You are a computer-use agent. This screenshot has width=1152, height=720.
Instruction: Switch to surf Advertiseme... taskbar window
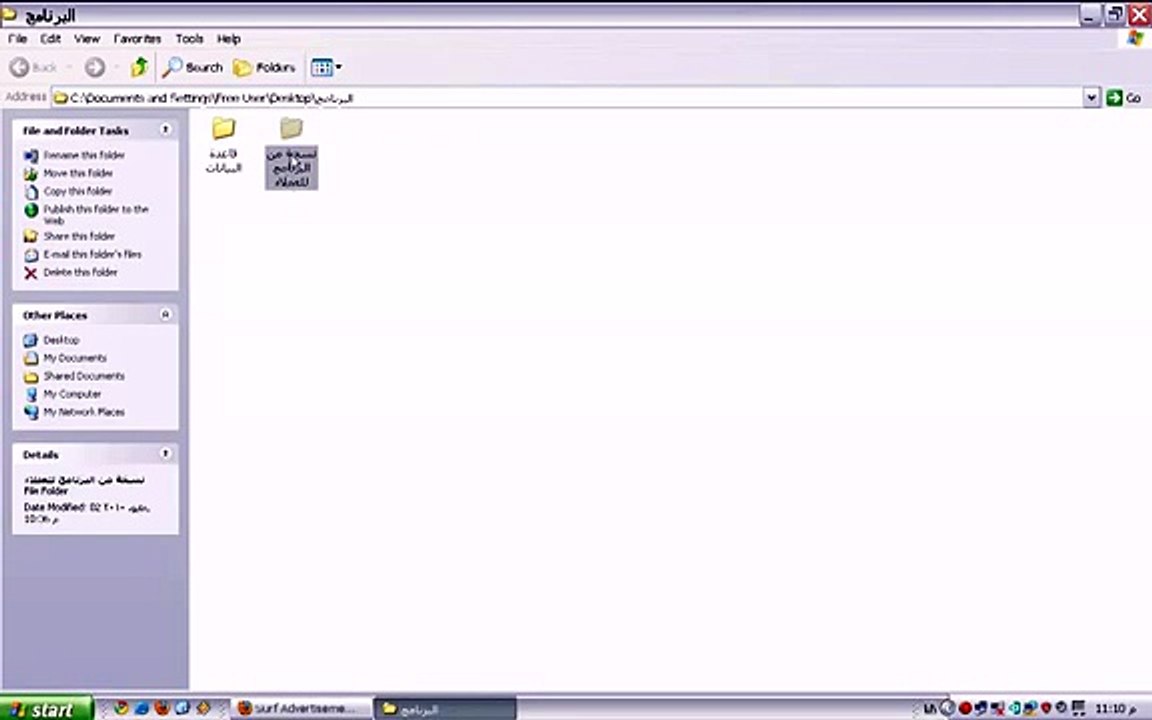(x=301, y=708)
